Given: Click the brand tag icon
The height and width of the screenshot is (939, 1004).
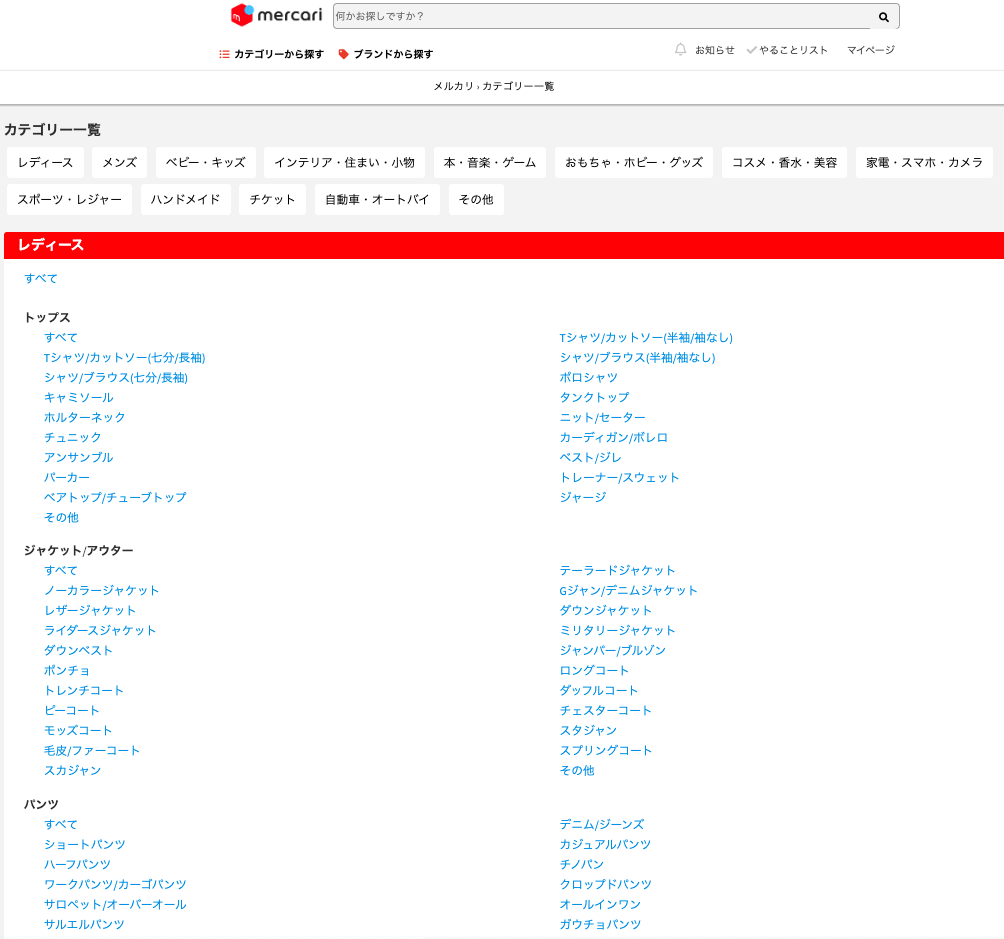Looking at the screenshot, I should point(344,54).
